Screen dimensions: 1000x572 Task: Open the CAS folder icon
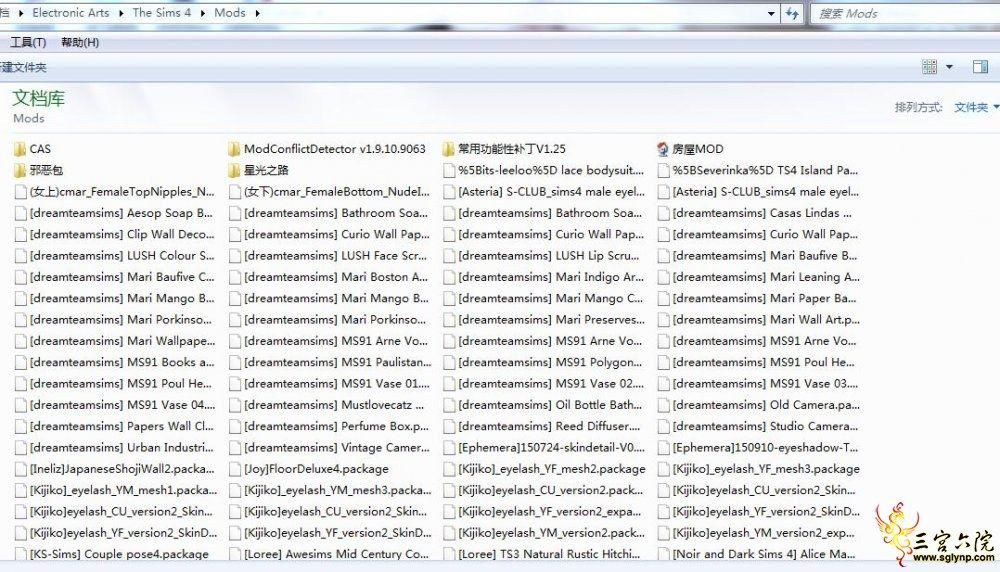[x=20, y=149]
